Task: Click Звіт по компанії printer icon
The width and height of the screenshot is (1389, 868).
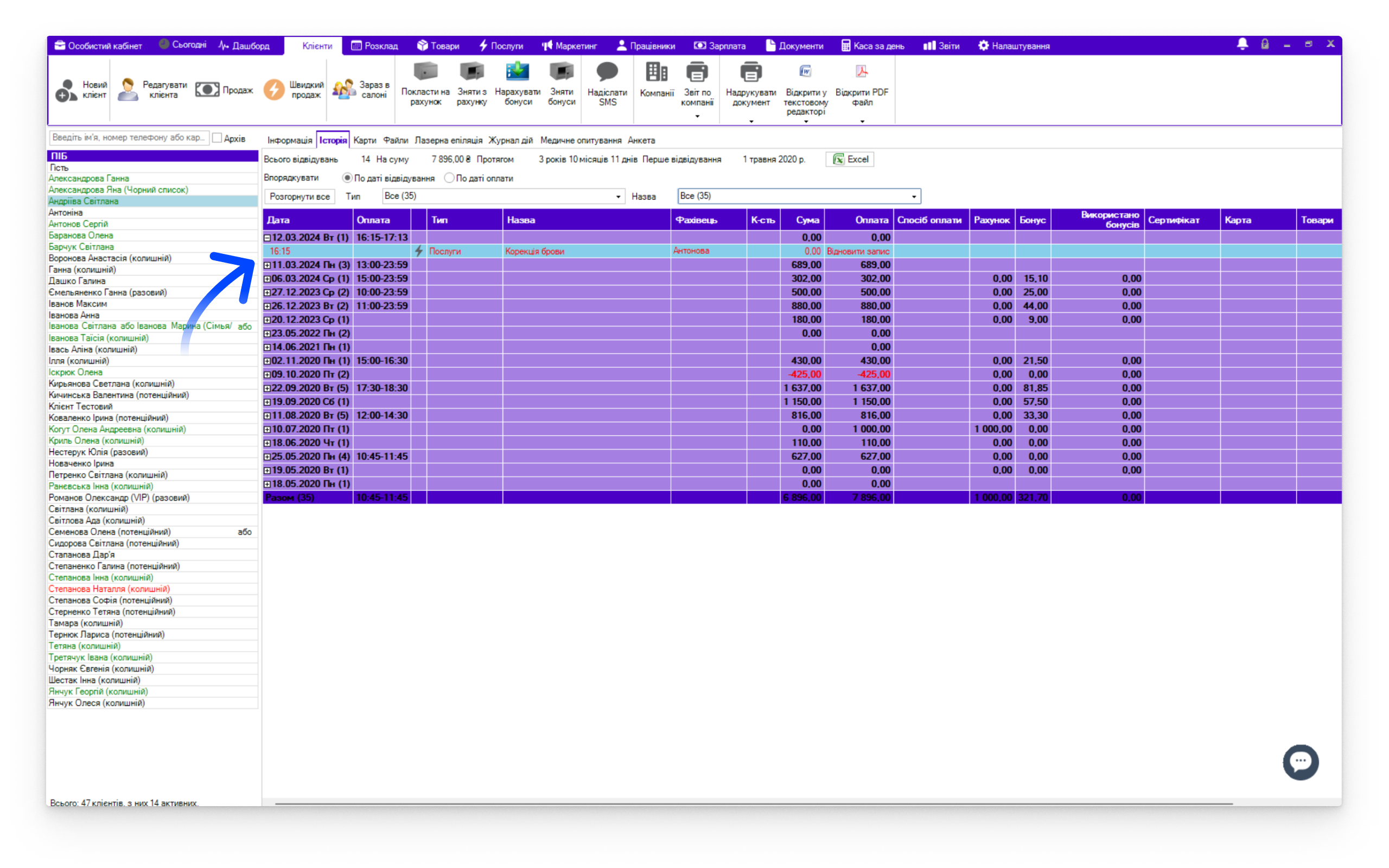Action: click(x=697, y=72)
